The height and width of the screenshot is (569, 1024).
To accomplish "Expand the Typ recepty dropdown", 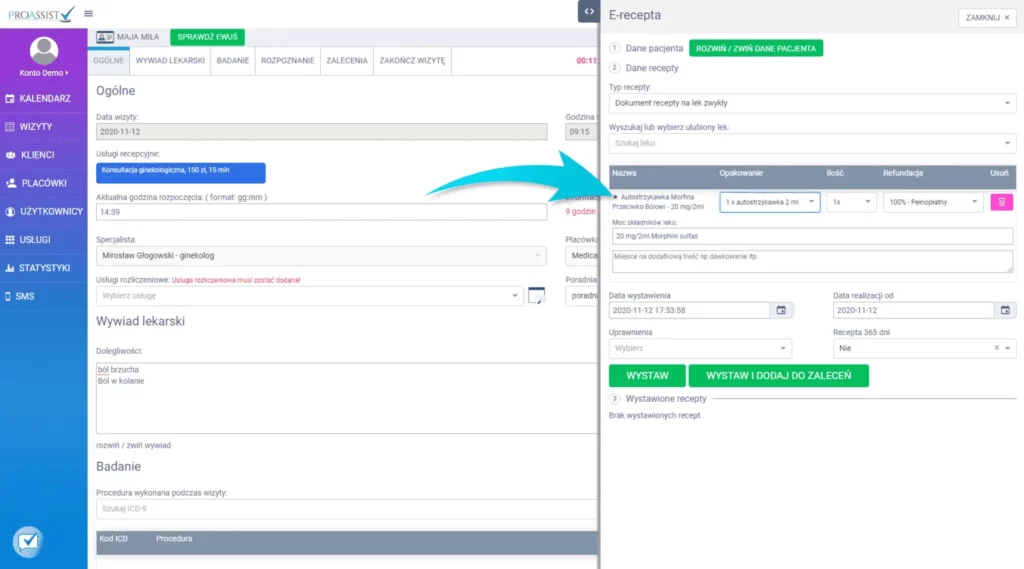I will pyautogui.click(x=812, y=103).
